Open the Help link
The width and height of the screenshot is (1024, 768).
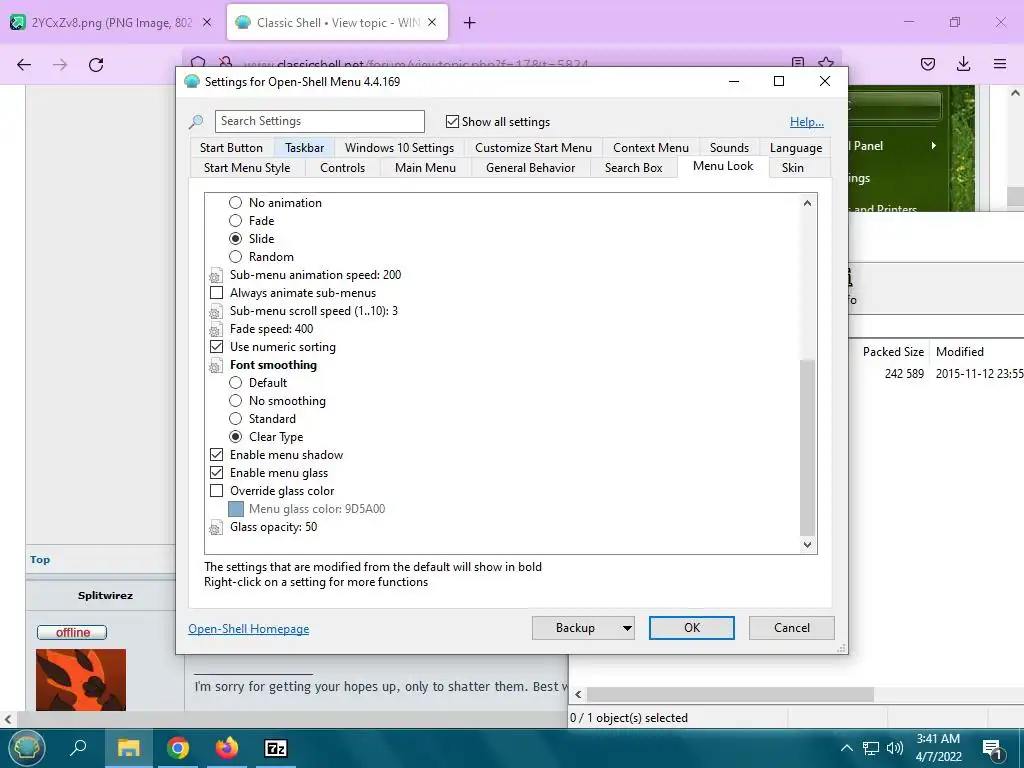coord(807,122)
